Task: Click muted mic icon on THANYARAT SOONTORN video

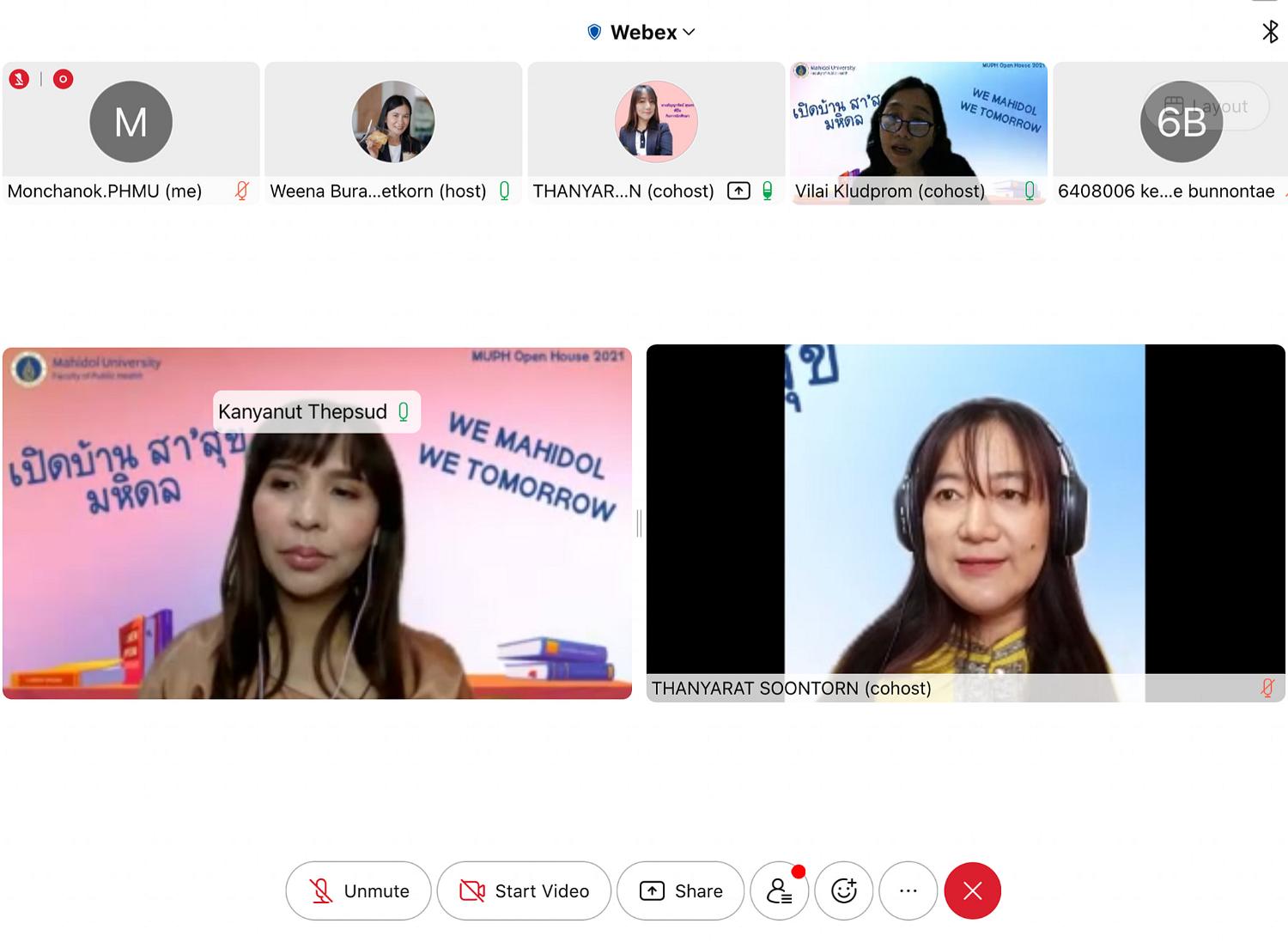Action: coord(1267,688)
